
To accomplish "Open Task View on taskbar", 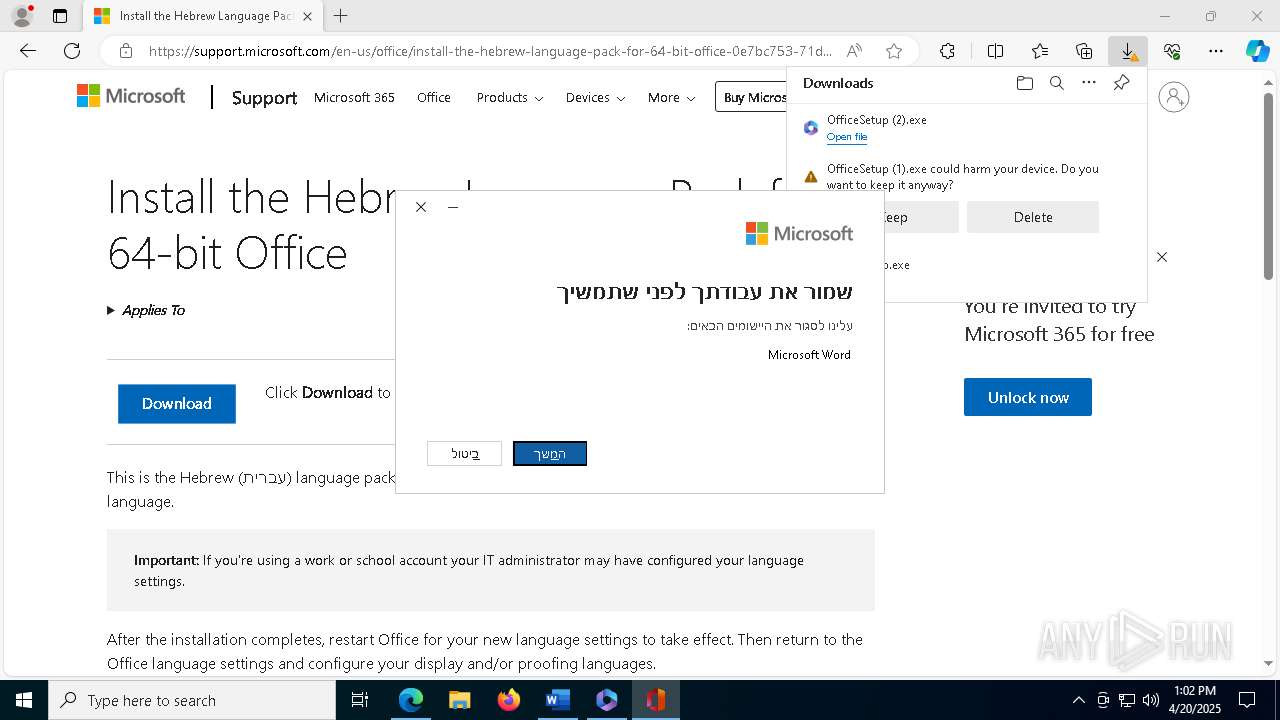I will click(360, 700).
